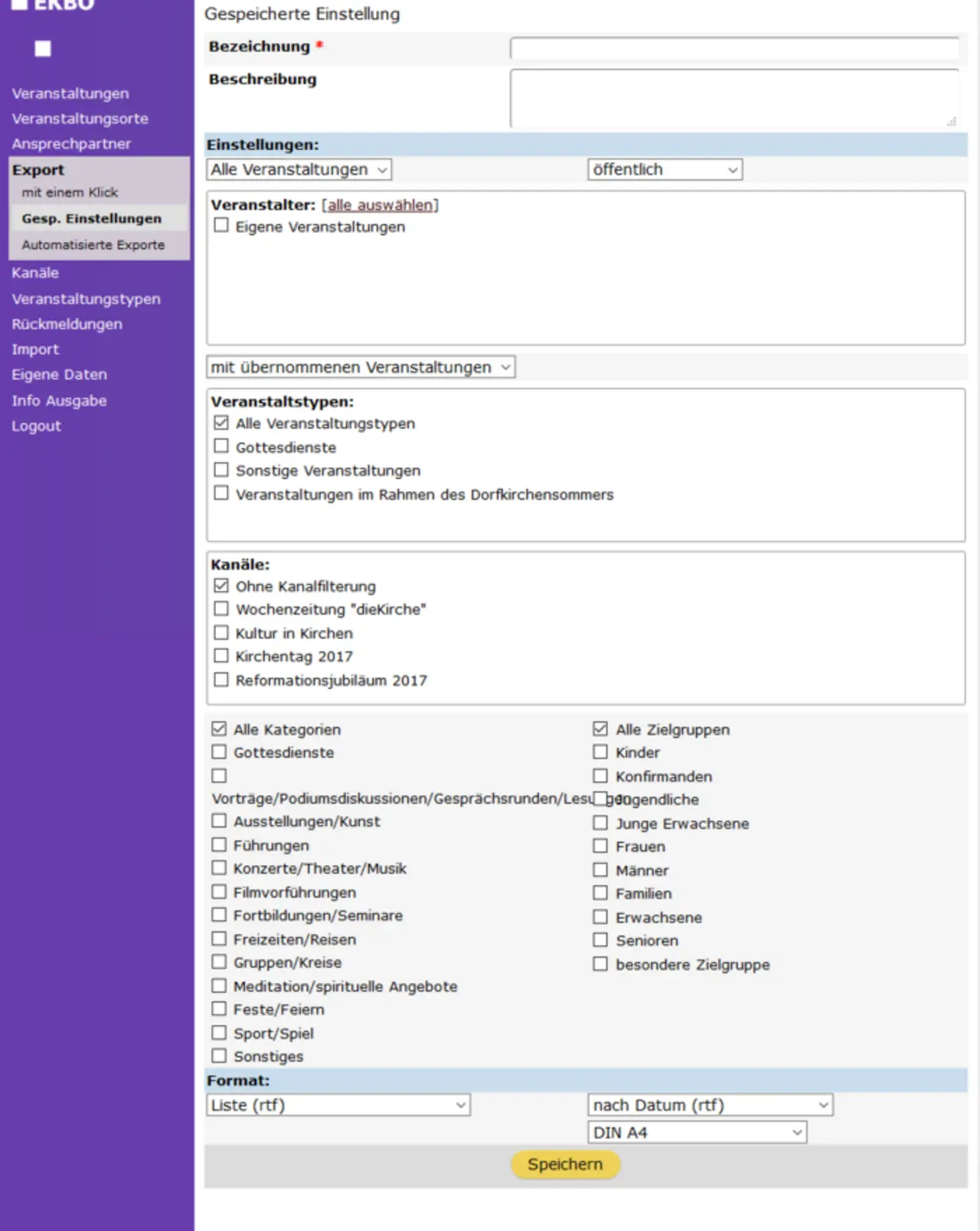Check 'Männer' target group
This screenshot has height=1231, width=980.
[600, 870]
